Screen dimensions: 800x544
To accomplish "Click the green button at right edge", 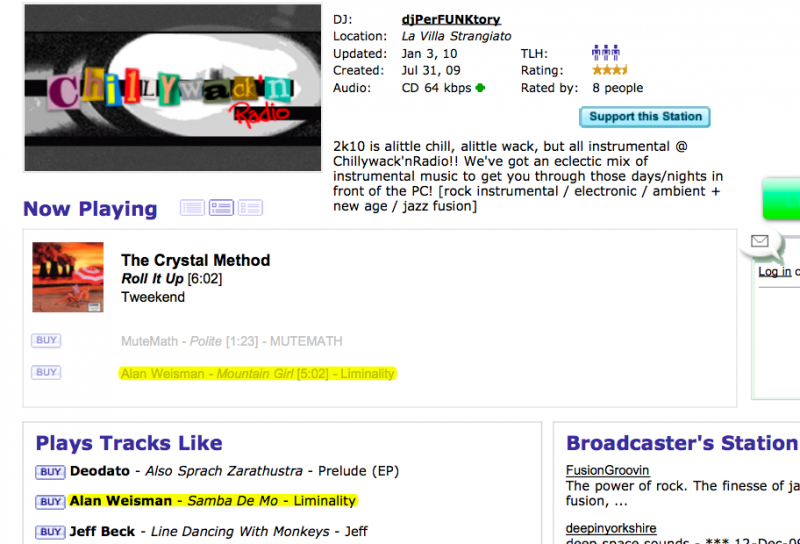I will tap(781, 199).
